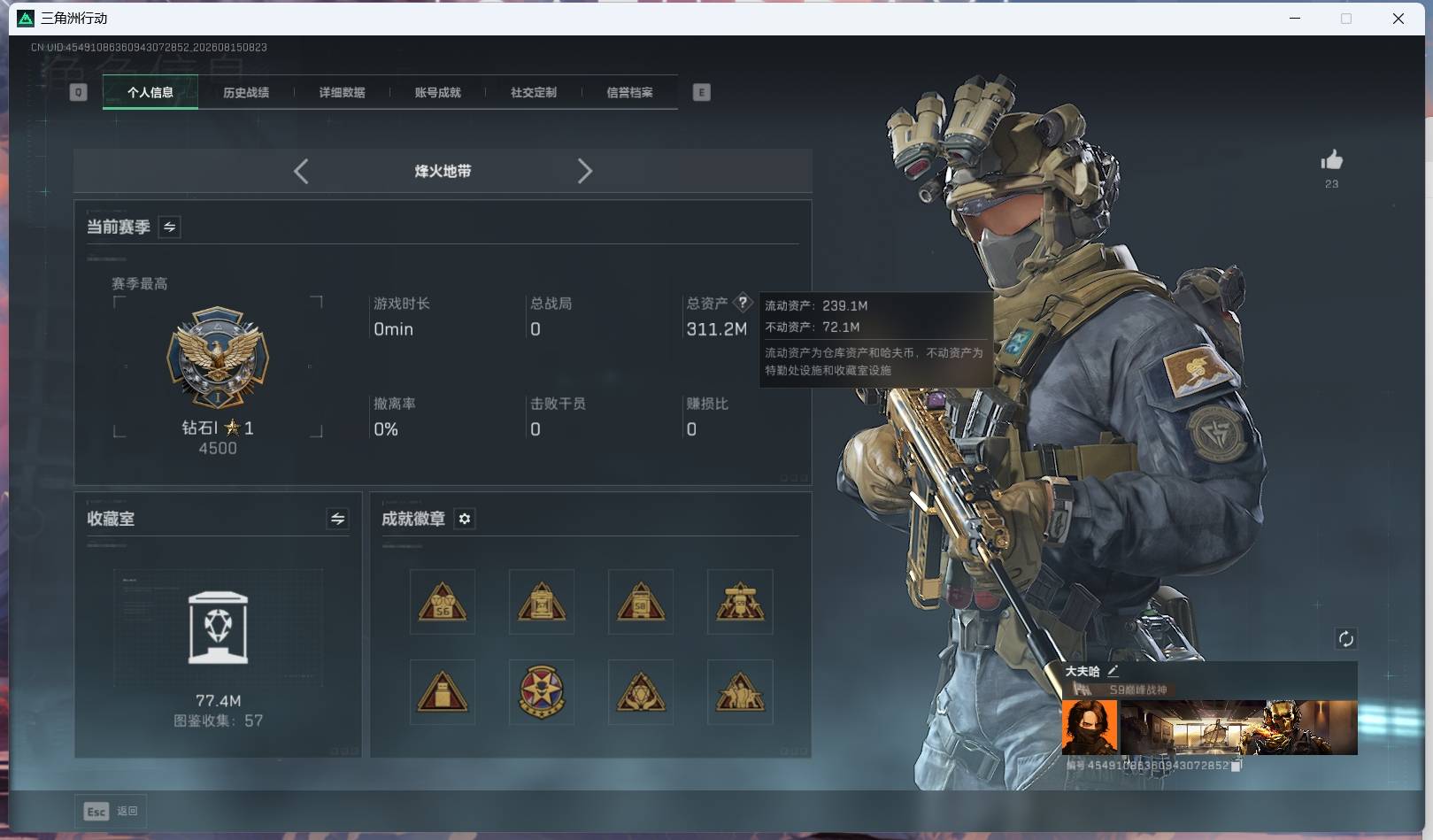The width and height of the screenshot is (1433, 840).
Task: Select the S7 triangle achievement badge
Action: 542,602
